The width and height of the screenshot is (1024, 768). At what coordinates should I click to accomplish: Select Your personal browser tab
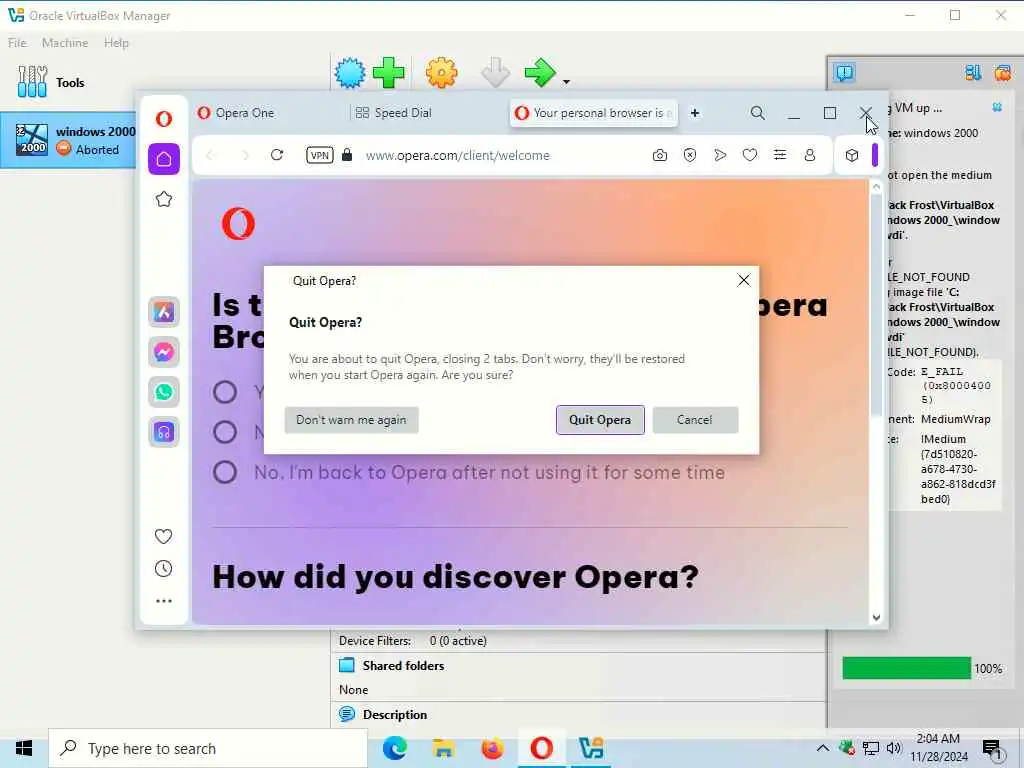(x=593, y=113)
